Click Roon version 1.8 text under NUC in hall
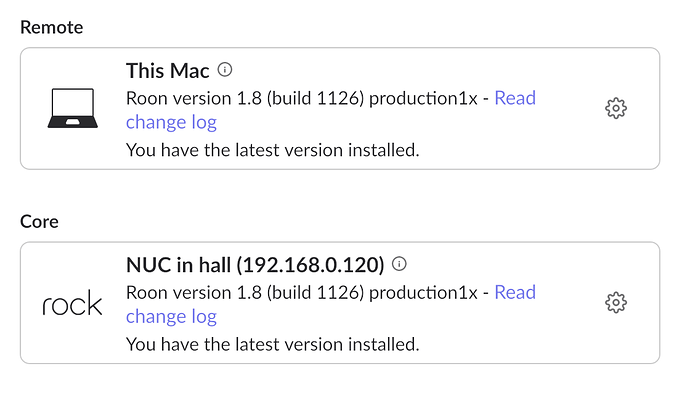 pos(194,293)
